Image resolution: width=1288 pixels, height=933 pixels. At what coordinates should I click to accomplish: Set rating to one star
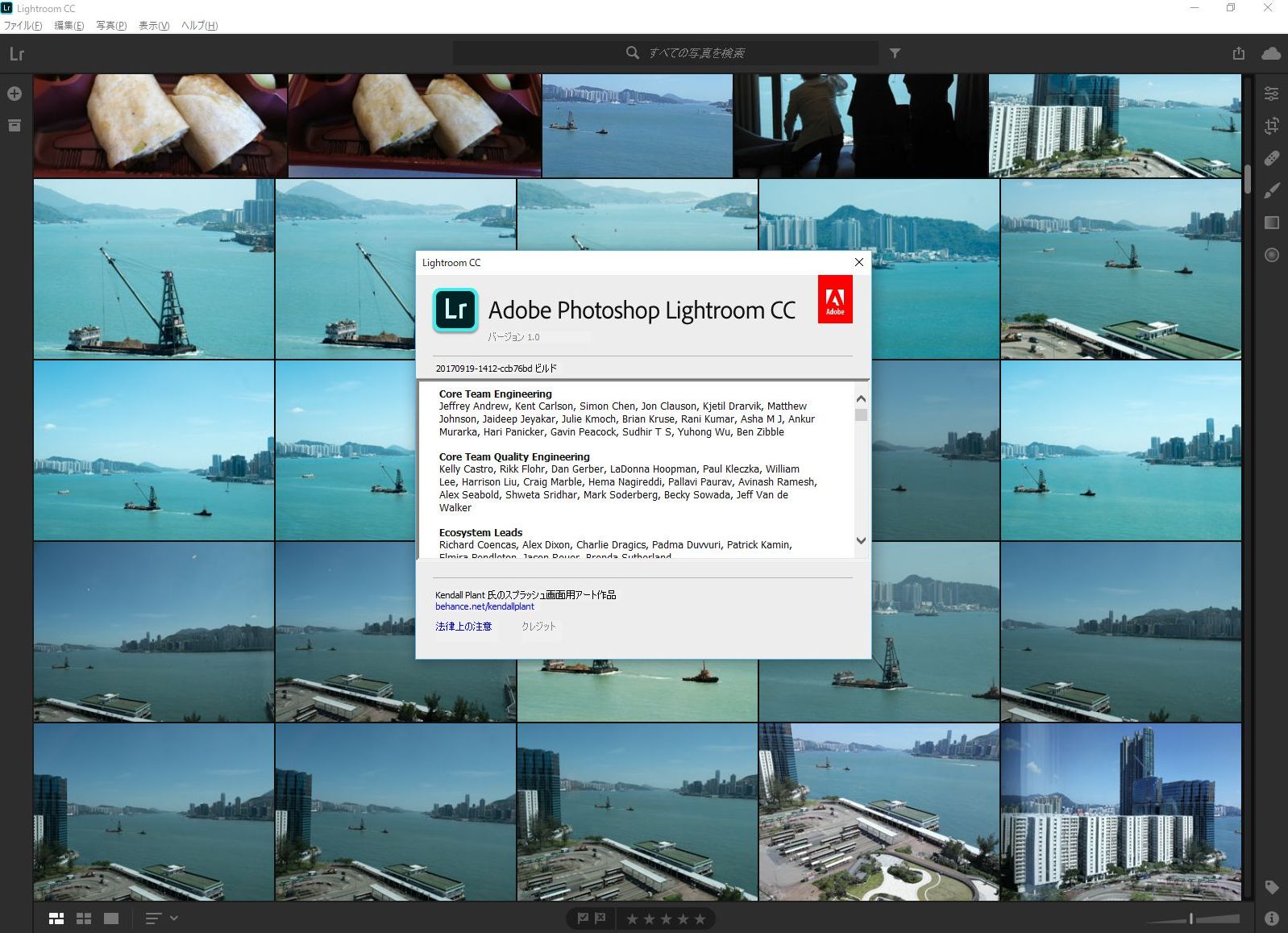tap(632, 919)
